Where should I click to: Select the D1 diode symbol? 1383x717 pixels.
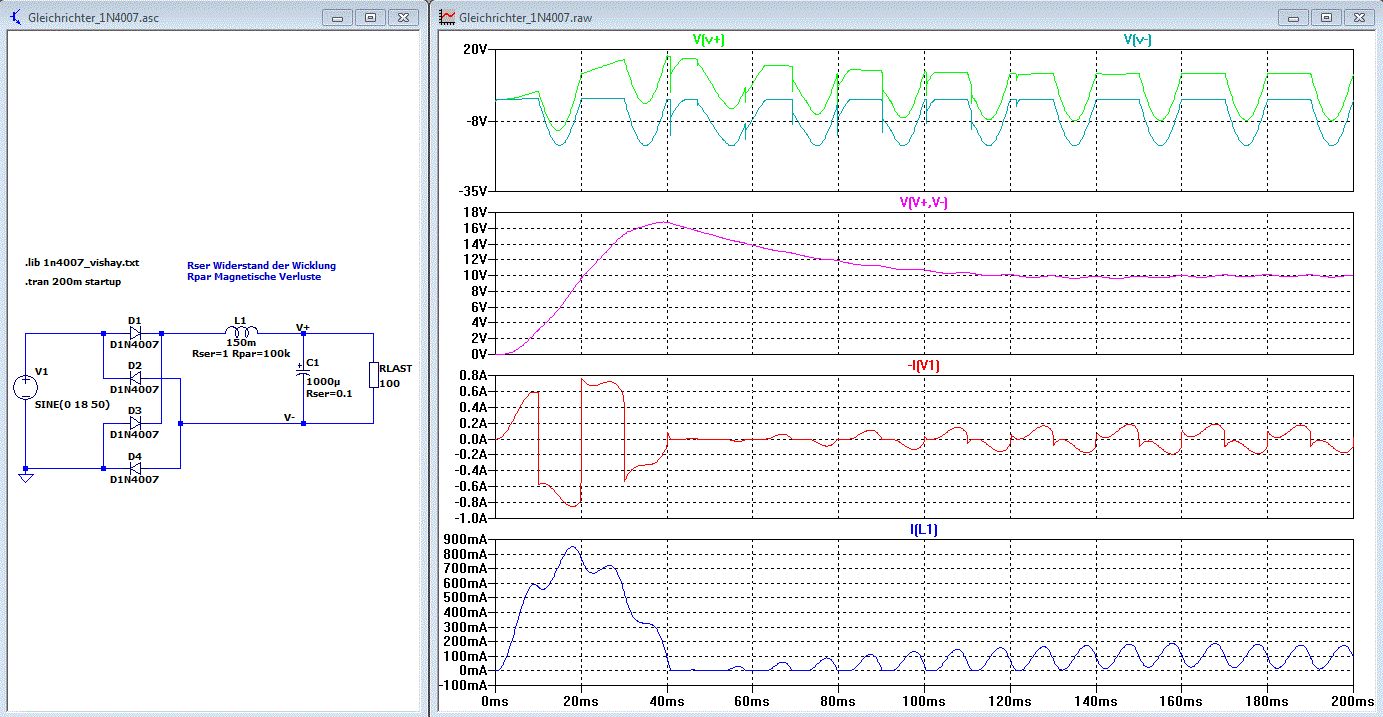pos(135,332)
